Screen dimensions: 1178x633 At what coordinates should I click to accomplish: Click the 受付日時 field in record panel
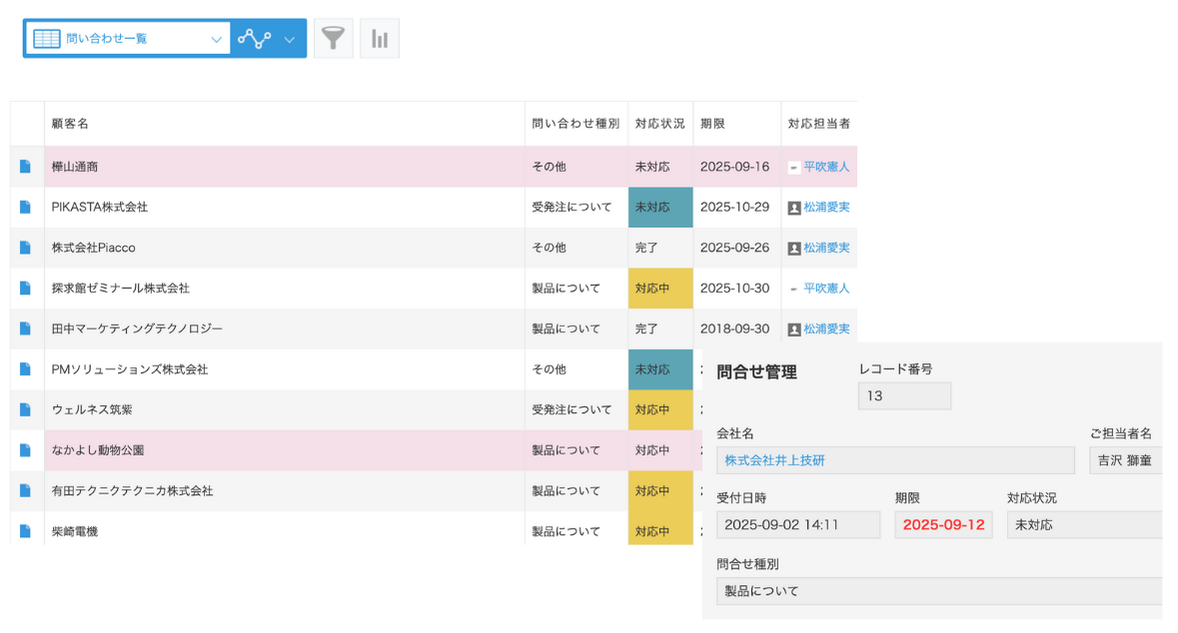click(798, 525)
